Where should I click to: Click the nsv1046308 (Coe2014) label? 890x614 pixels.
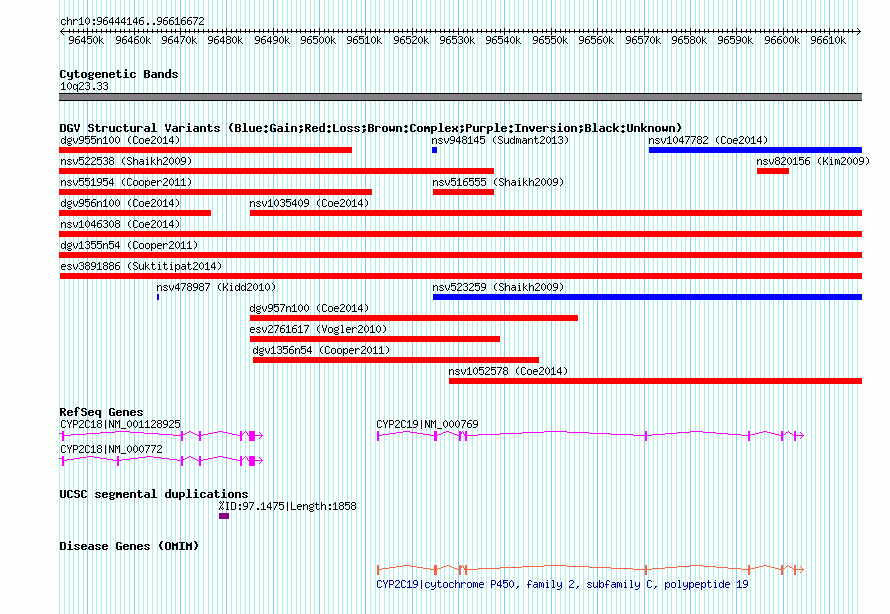click(x=120, y=224)
